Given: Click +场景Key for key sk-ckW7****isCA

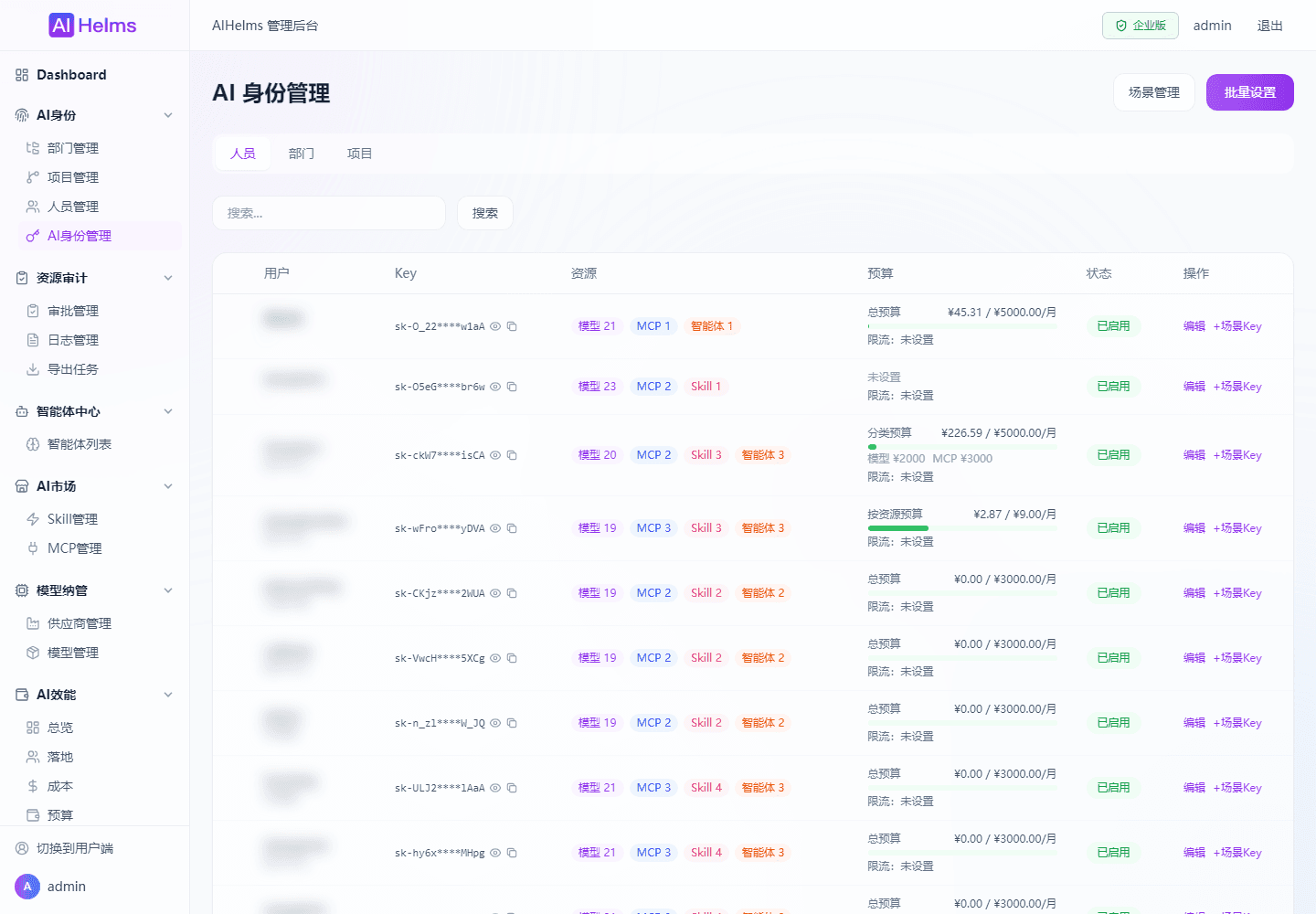Looking at the screenshot, I should [1237, 455].
